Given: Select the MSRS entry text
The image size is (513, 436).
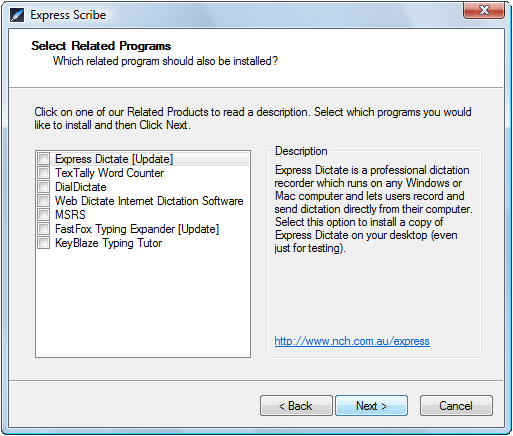Looking at the screenshot, I should point(70,215).
